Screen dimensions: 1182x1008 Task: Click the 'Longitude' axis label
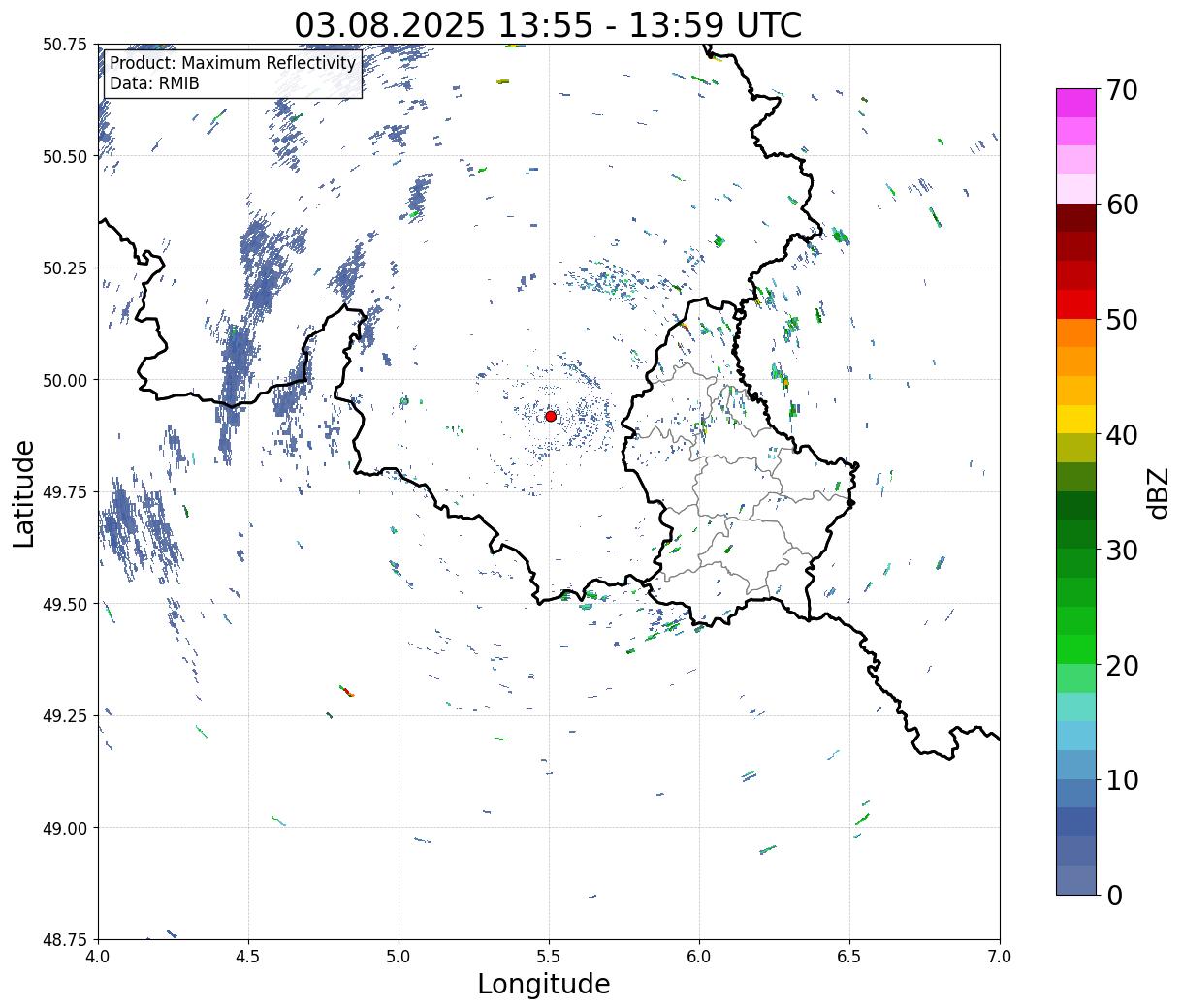click(544, 984)
